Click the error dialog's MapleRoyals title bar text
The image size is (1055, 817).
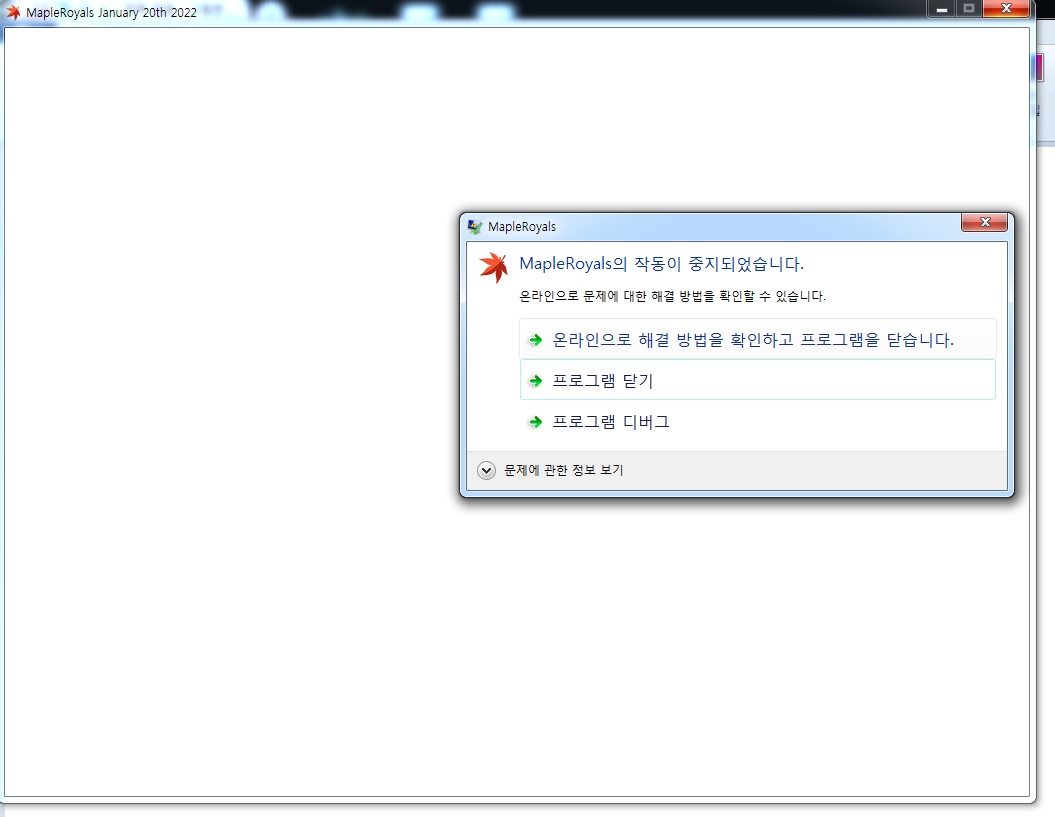522,227
